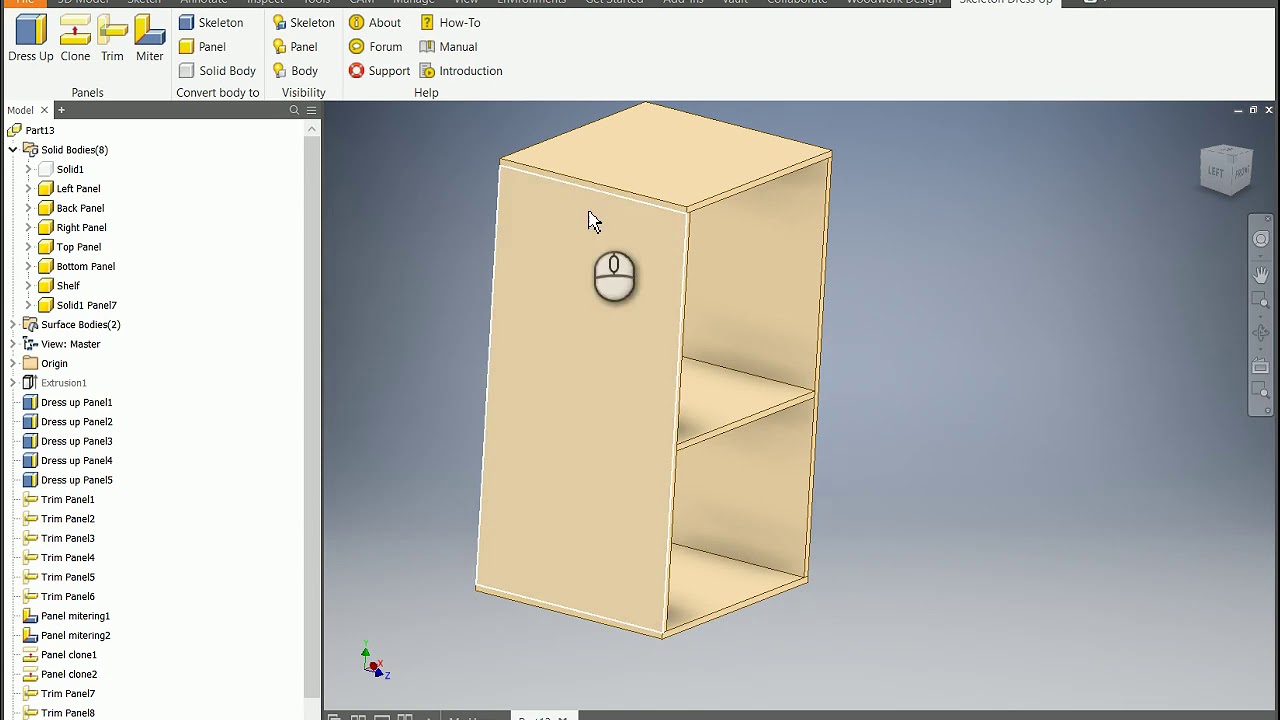Click the middle shelf in the model
Screen dimensions: 1280x720
tap(745, 400)
